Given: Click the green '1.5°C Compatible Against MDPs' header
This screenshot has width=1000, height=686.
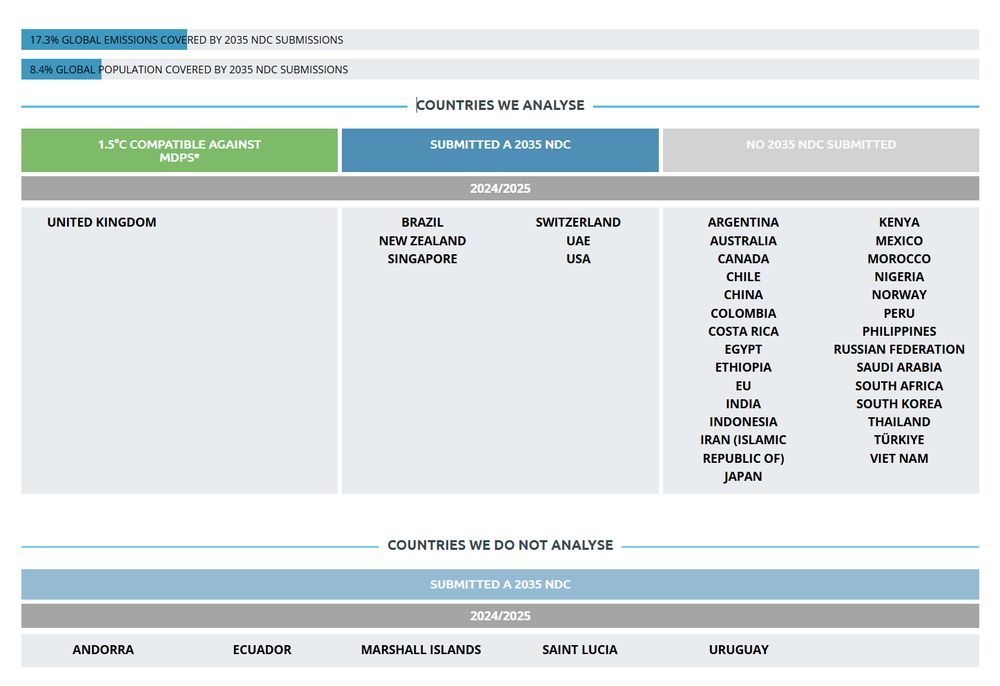Looking at the screenshot, I should point(179,150).
